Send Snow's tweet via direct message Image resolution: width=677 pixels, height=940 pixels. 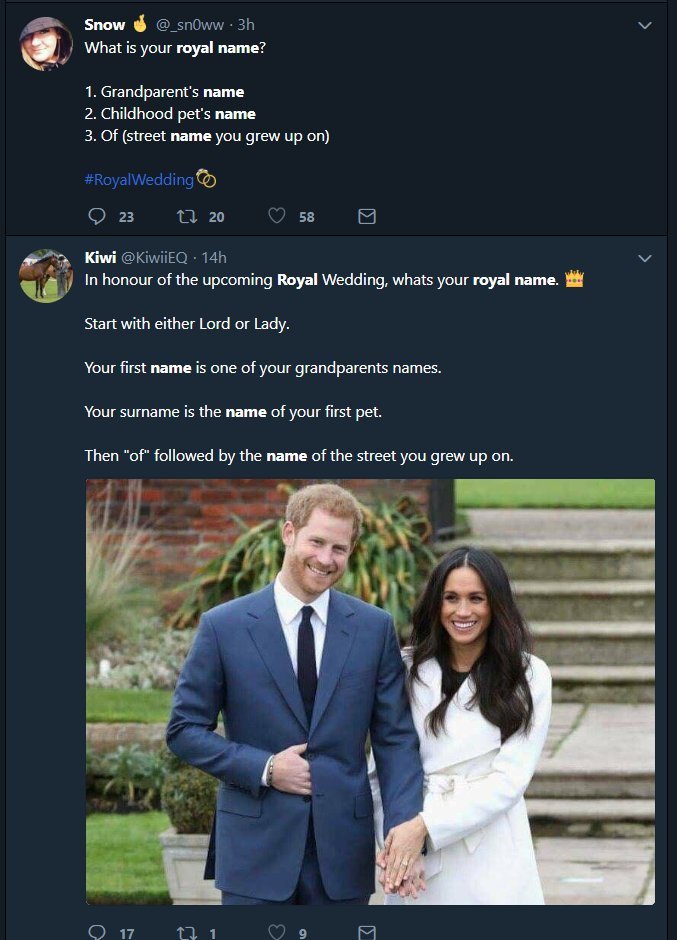[367, 216]
